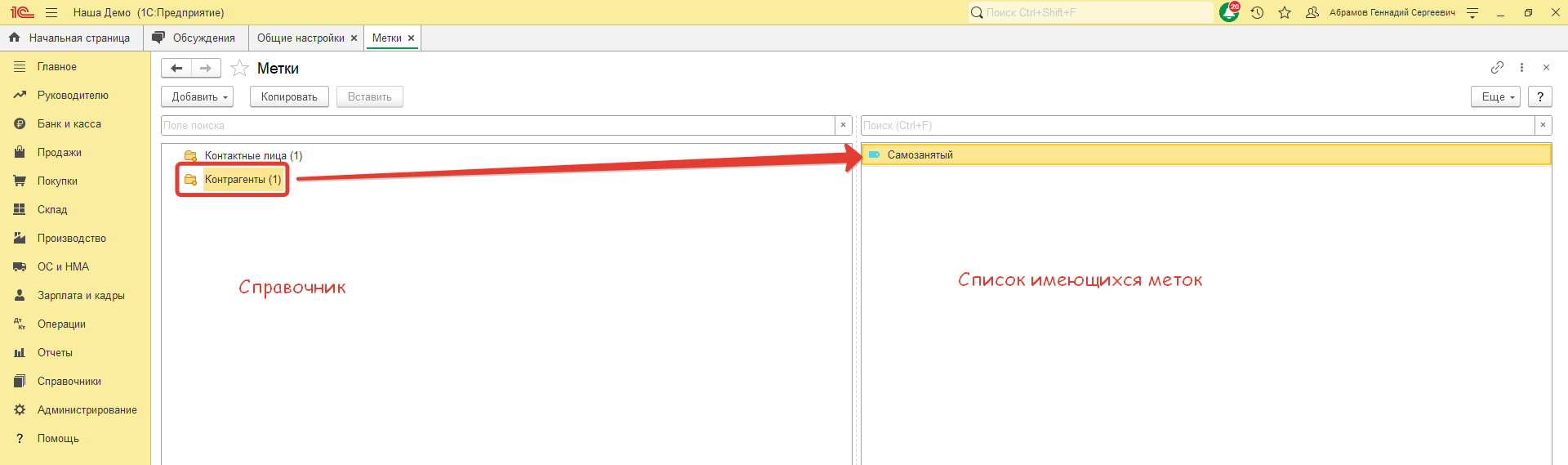1568x465 pixels.
Task: Select Контактные лица folder
Action: coord(252,155)
